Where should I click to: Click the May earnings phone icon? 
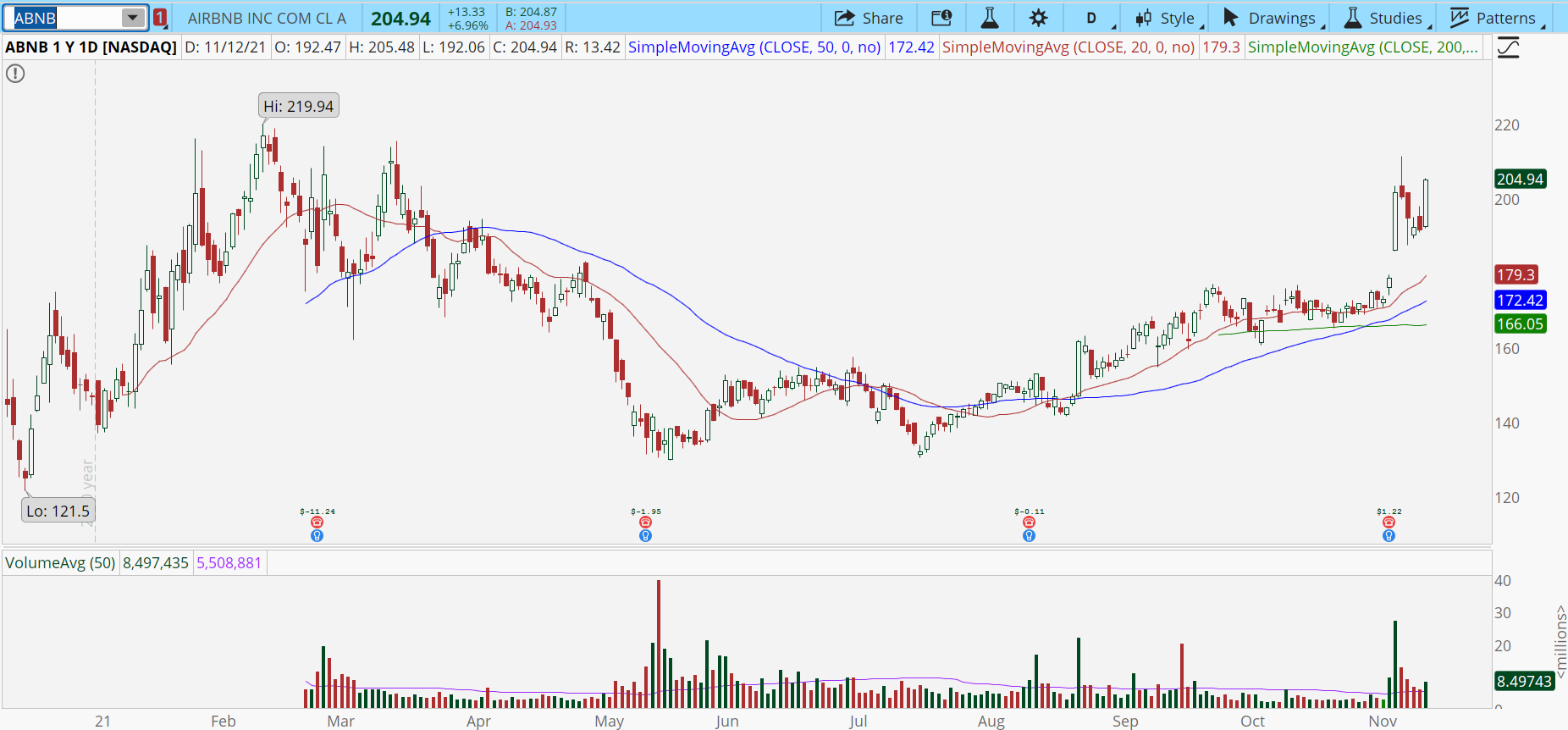click(645, 523)
